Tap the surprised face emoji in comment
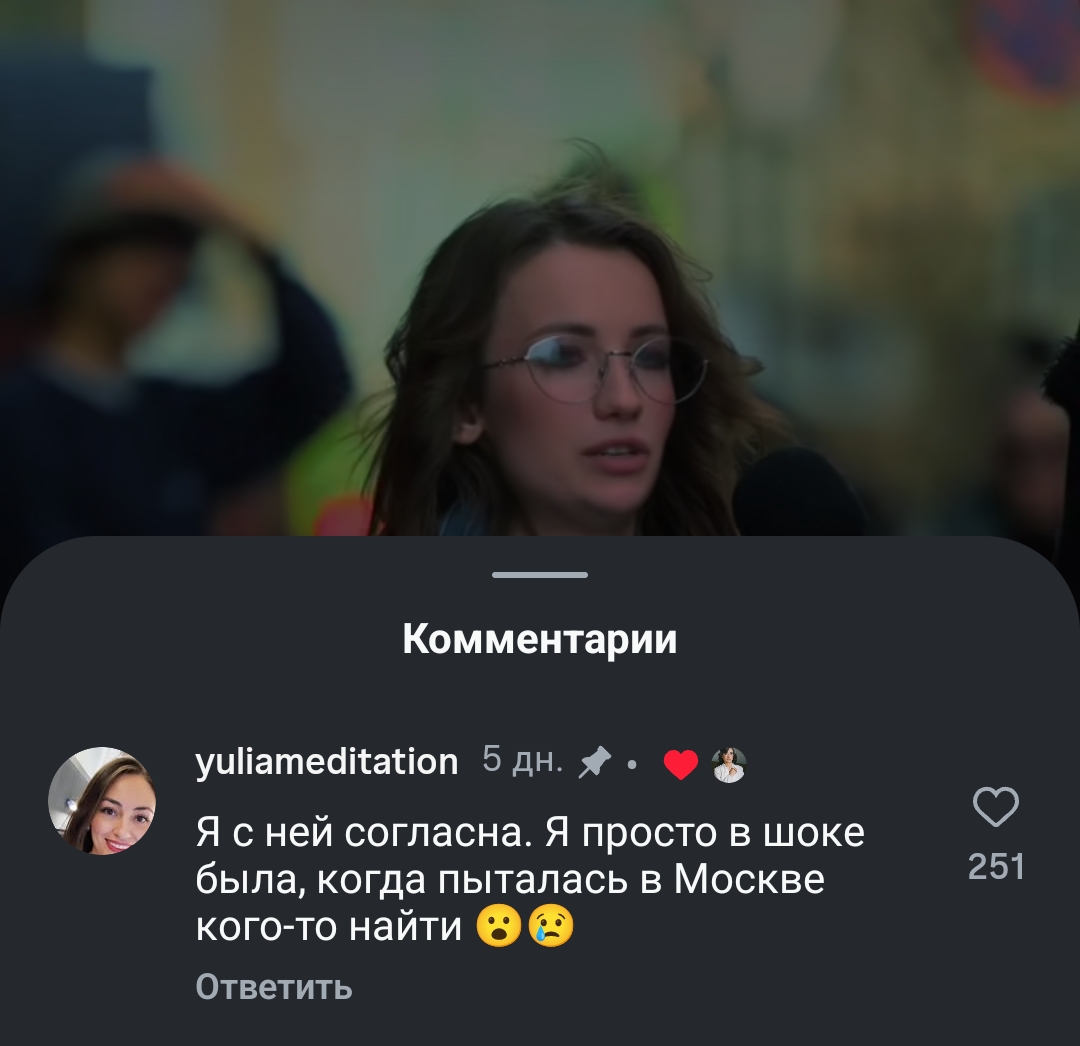Viewport: 1080px width, 1046px height. [x=499, y=927]
